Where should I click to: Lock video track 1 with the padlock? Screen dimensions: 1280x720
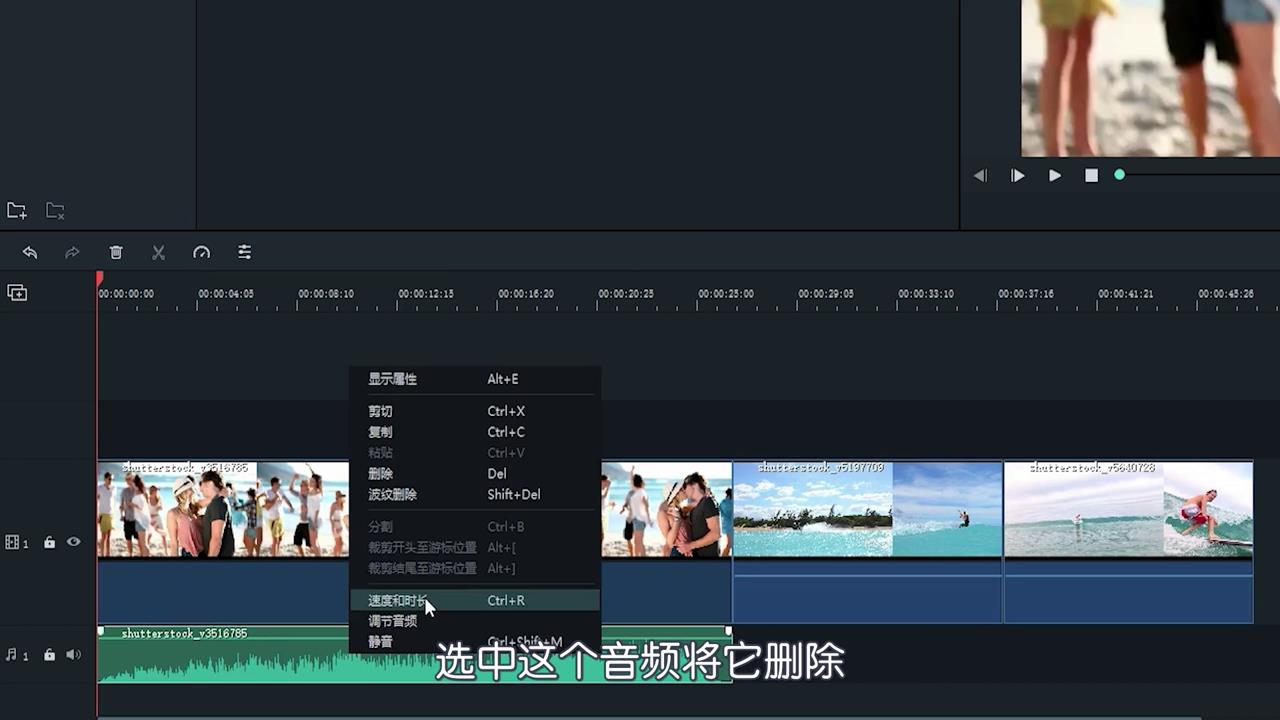pos(49,541)
